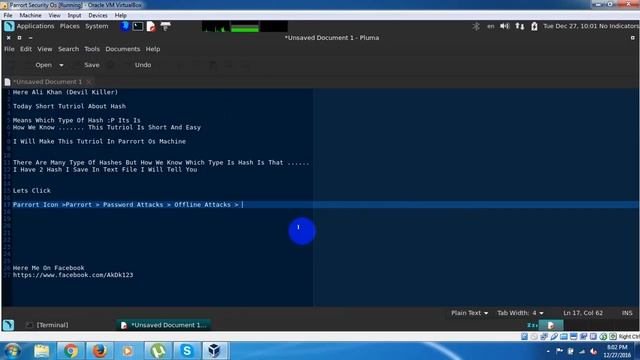Launch the terminal from top panel

[x=138, y=26]
